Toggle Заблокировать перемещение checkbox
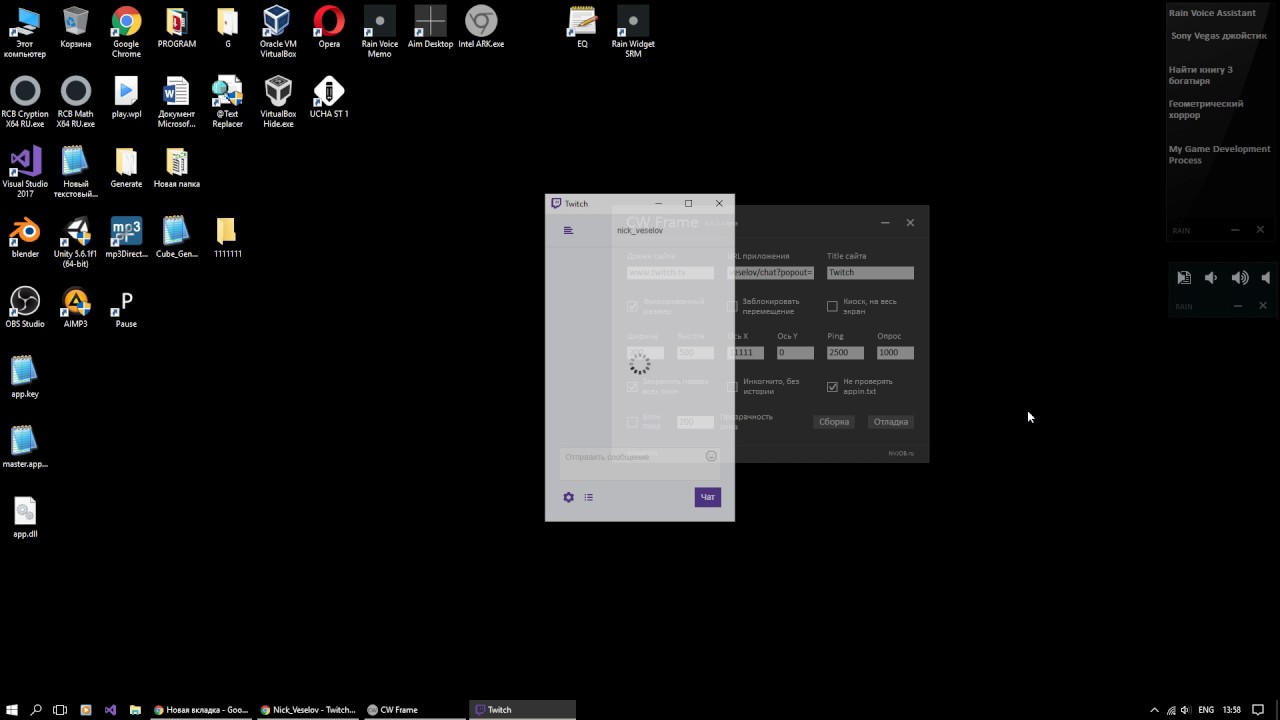The width and height of the screenshot is (1280, 720). (x=732, y=306)
